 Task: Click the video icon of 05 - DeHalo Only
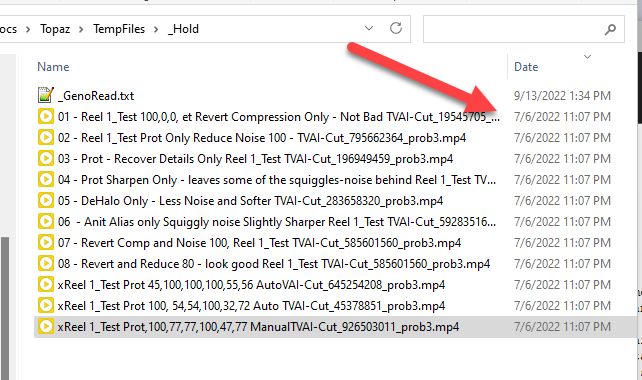click(45, 200)
